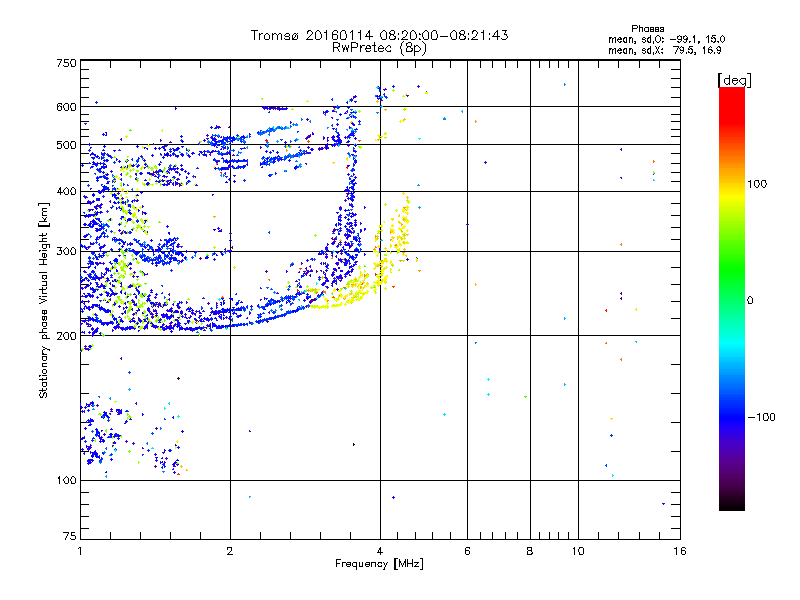Click the plot title 'Tromsø 20160114 08:20:00-08:21:43'
This screenshot has height=600, width=800.
(379, 35)
